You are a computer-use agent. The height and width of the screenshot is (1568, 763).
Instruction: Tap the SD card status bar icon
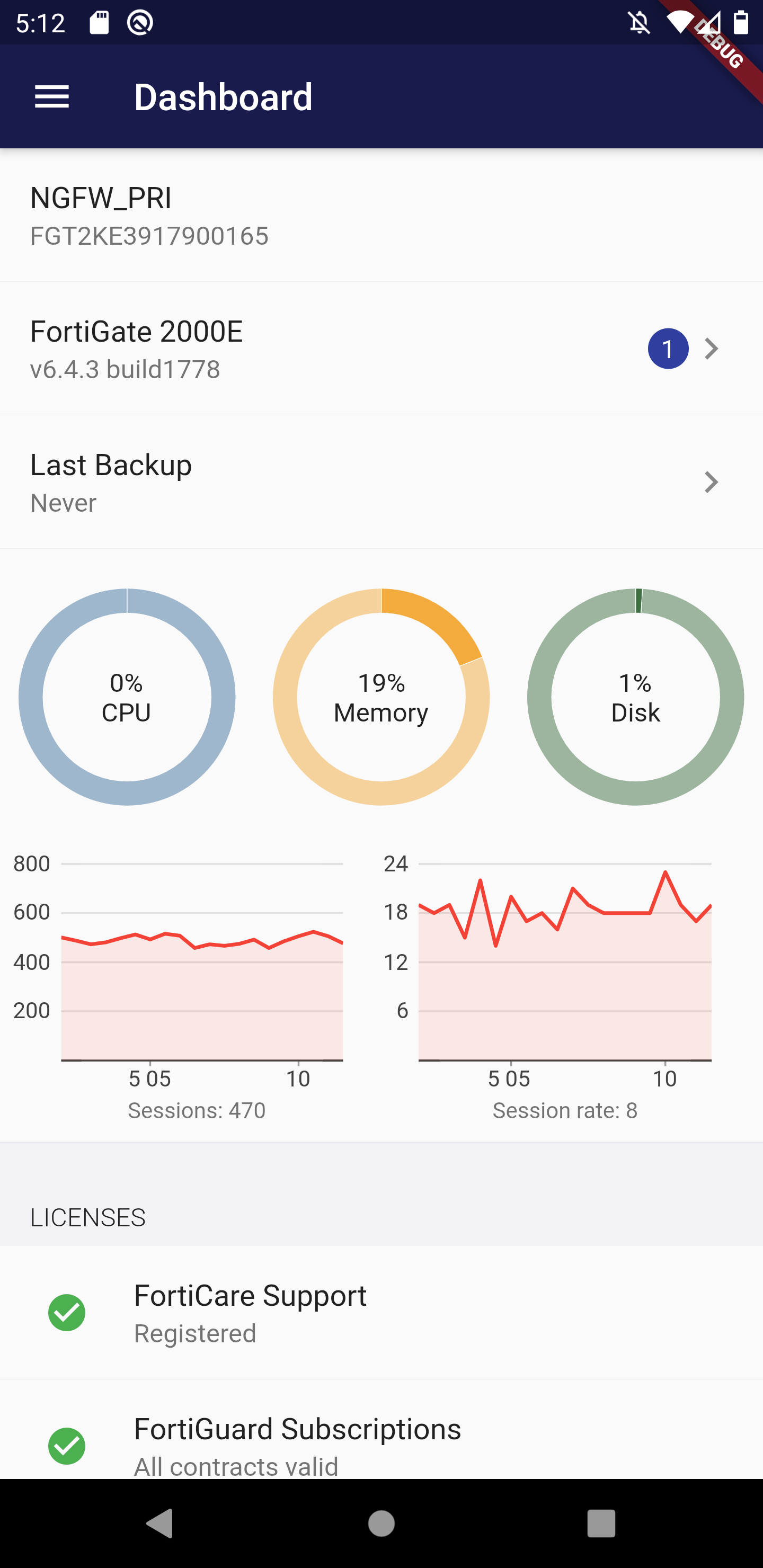pos(99,23)
